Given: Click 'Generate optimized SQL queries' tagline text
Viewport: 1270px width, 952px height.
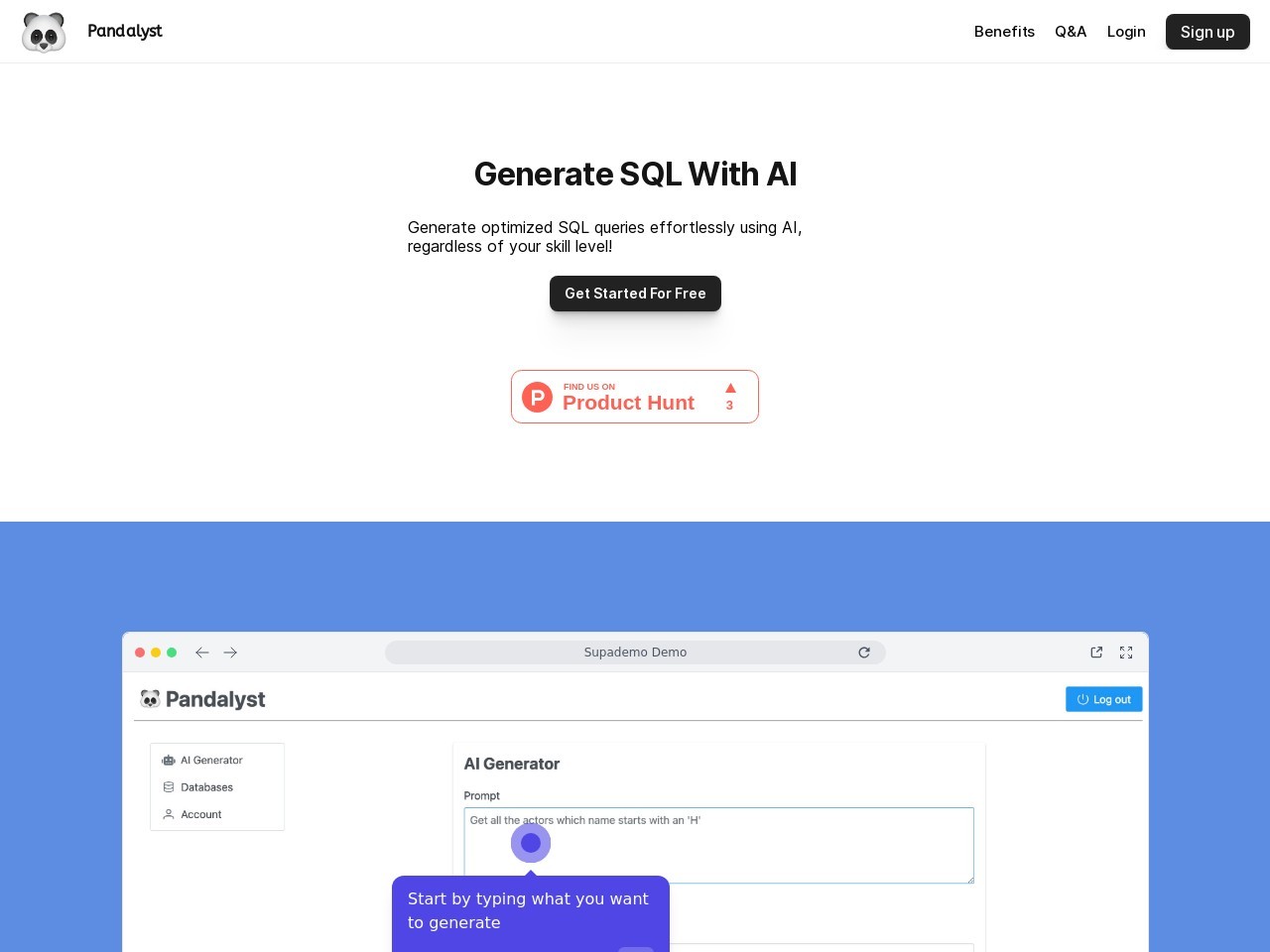Looking at the screenshot, I should tap(605, 237).
